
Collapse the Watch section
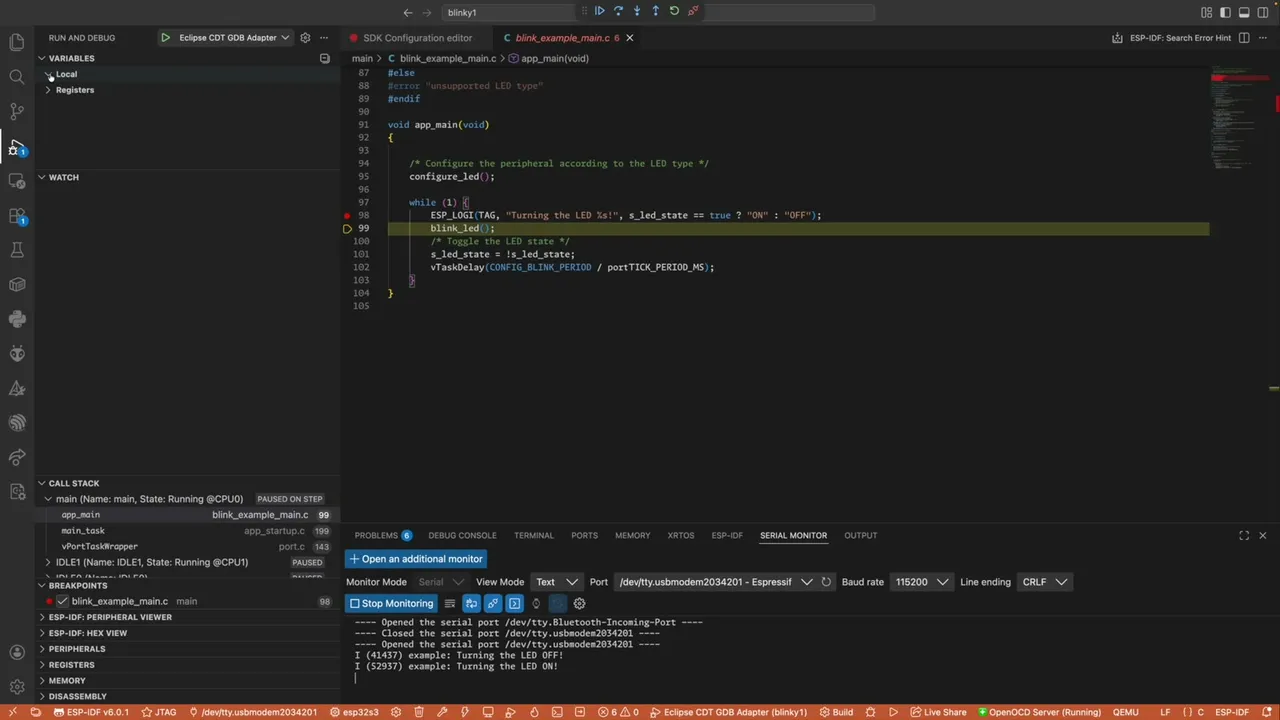(x=42, y=177)
